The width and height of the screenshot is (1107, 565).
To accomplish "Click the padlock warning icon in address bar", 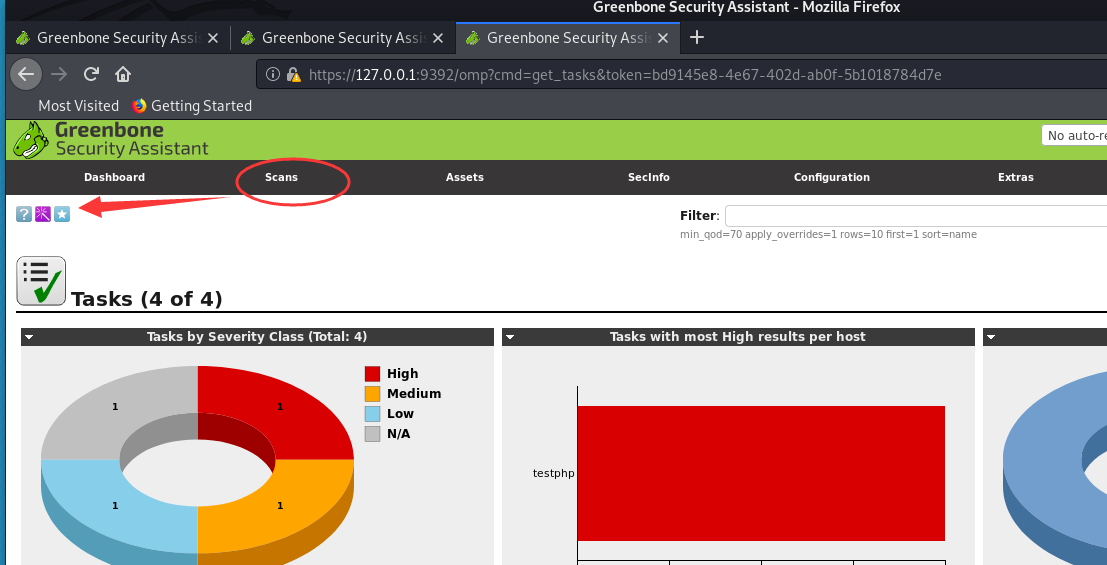I will click(294, 74).
